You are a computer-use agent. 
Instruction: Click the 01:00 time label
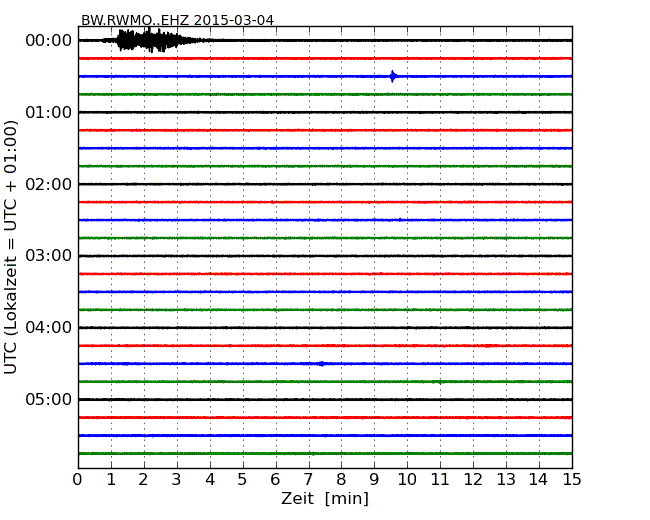pyautogui.click(x=49, y=112)
